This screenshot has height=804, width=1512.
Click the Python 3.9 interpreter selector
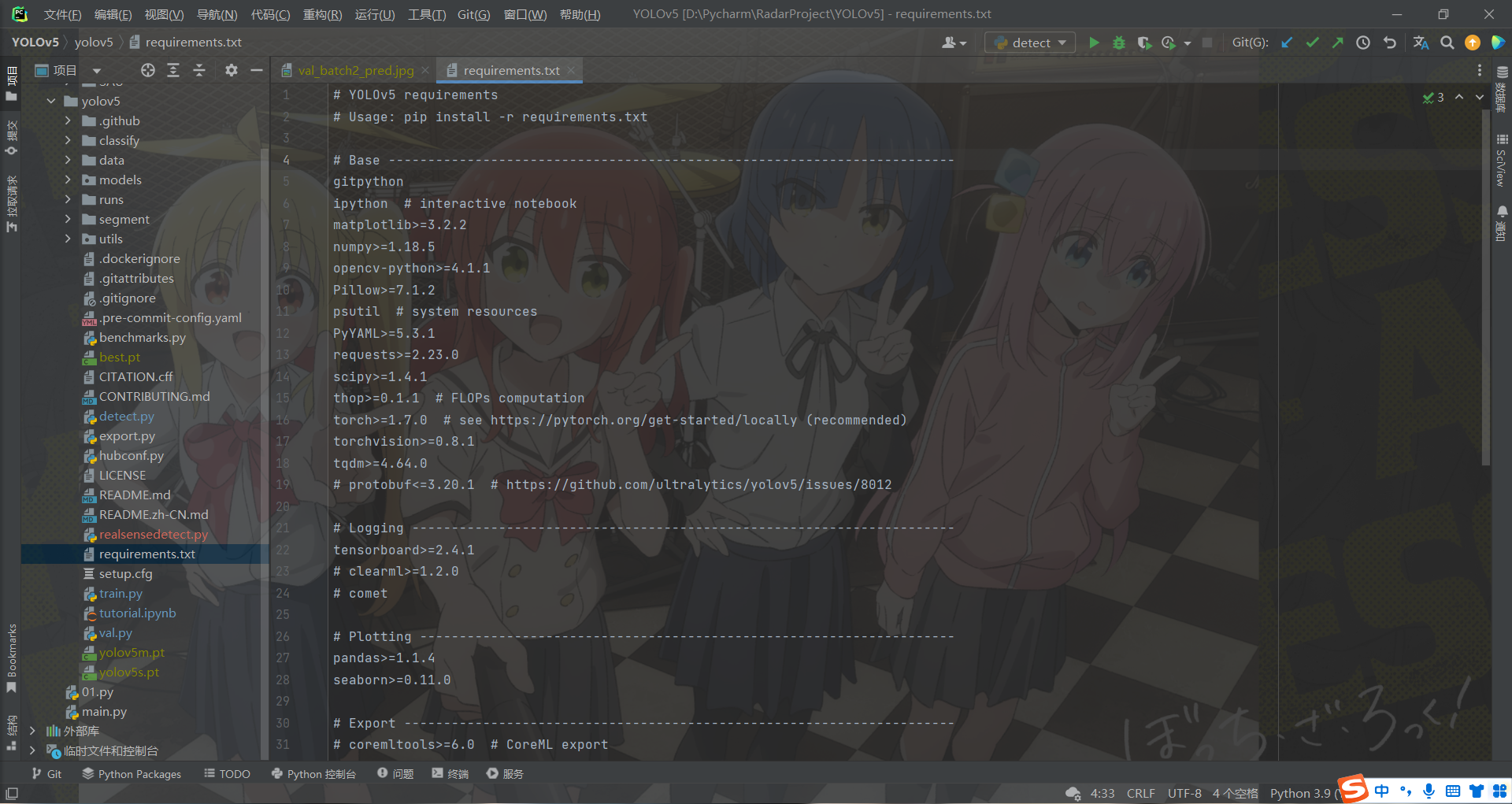coord(1304,793)
